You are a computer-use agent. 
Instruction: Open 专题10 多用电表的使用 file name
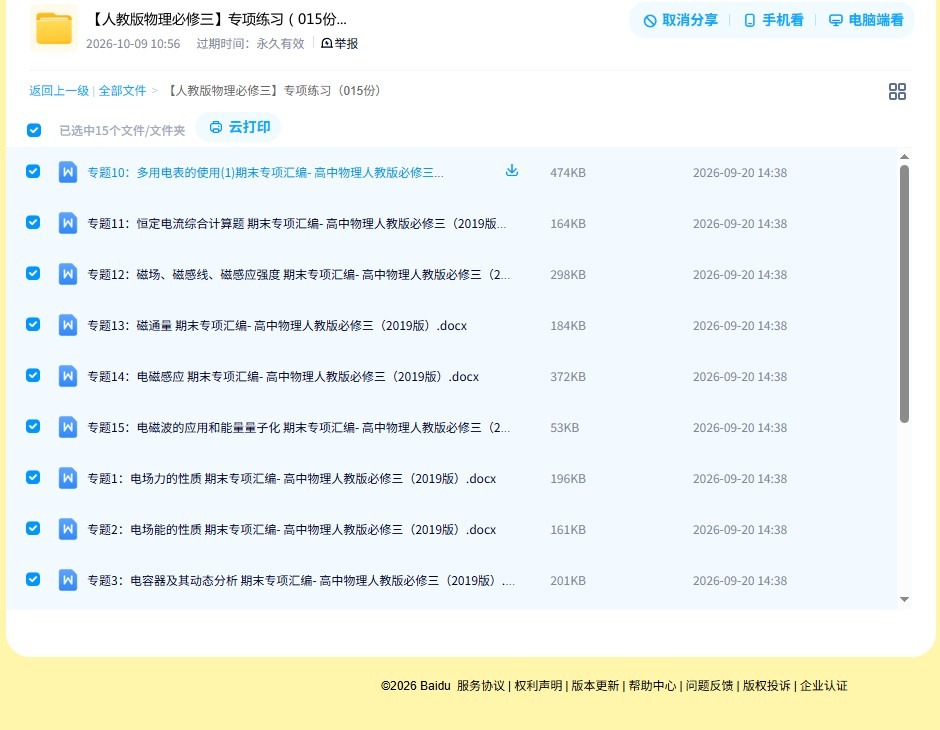tap(266, 173)
